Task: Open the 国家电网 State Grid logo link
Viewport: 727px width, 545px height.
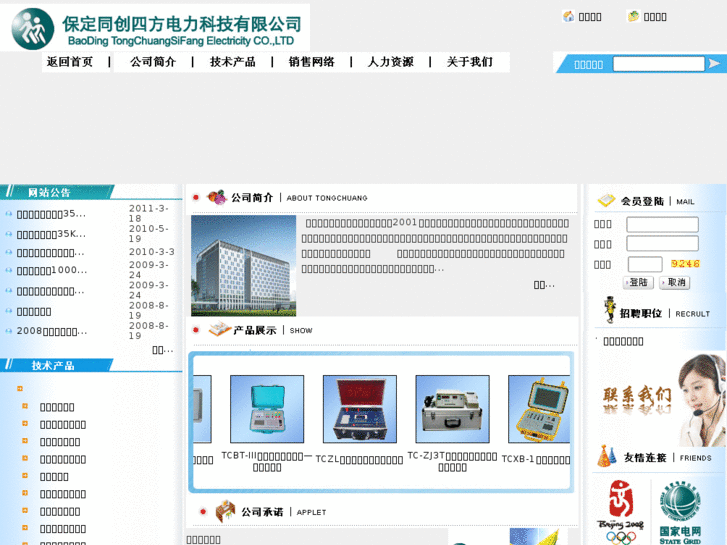Action: click(680, 513)
